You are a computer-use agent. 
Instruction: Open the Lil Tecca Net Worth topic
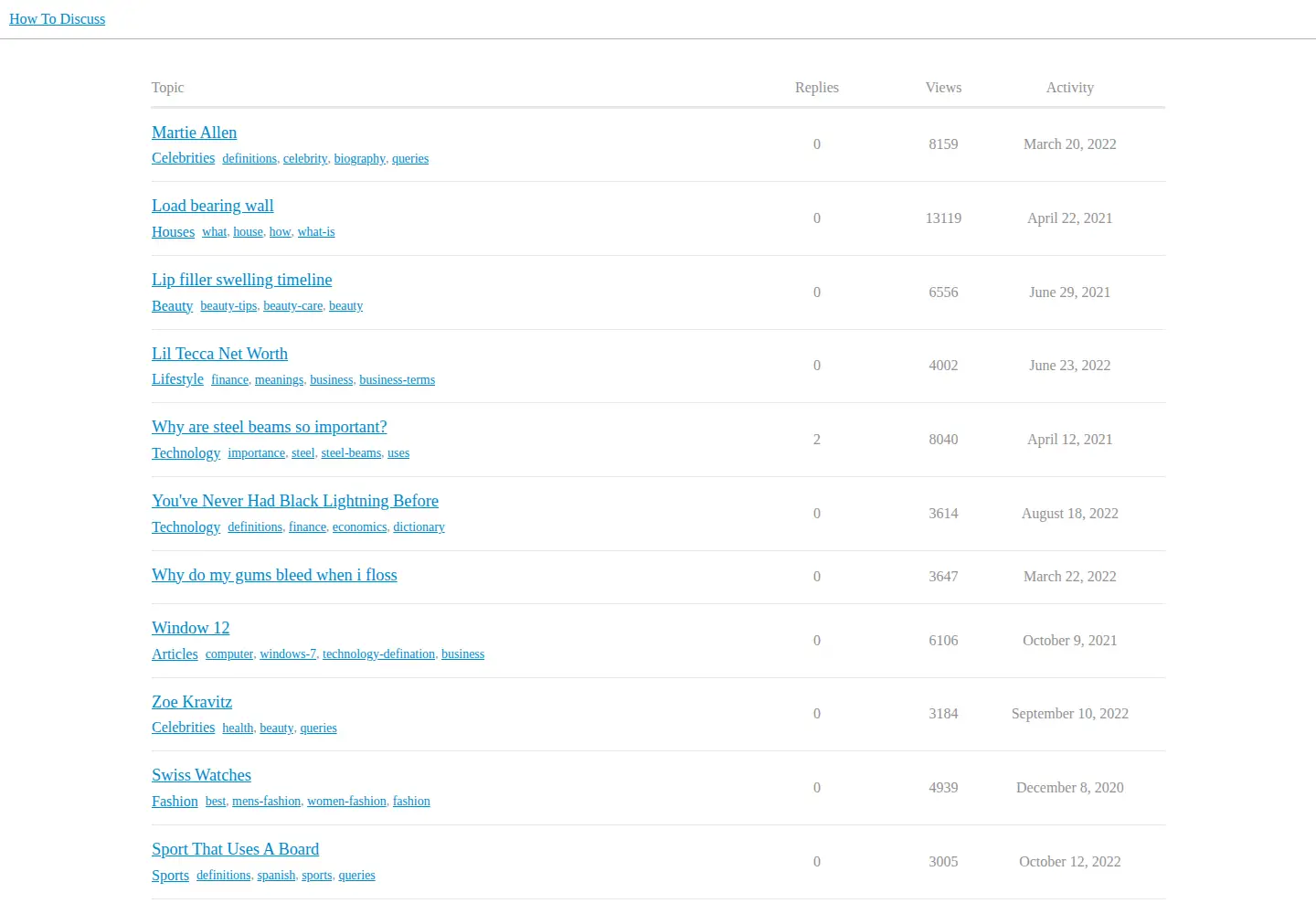coord(219,354)
